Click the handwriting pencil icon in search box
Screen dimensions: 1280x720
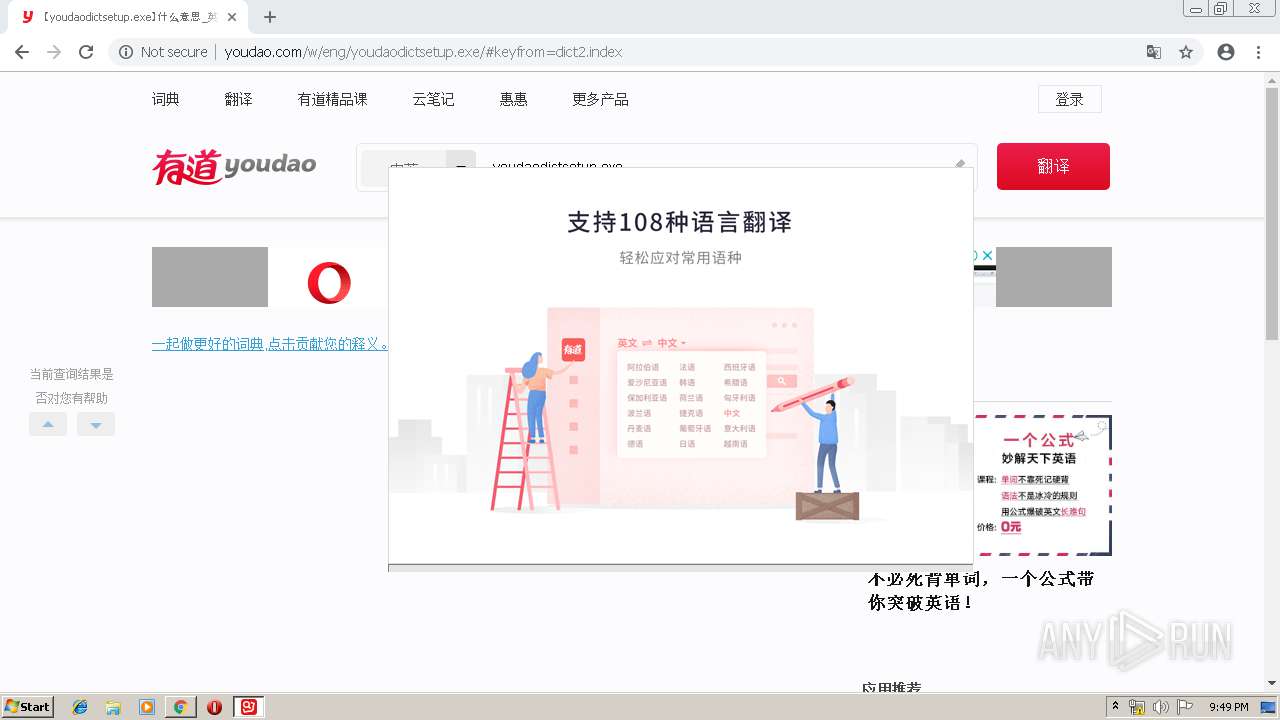[960, 164]
